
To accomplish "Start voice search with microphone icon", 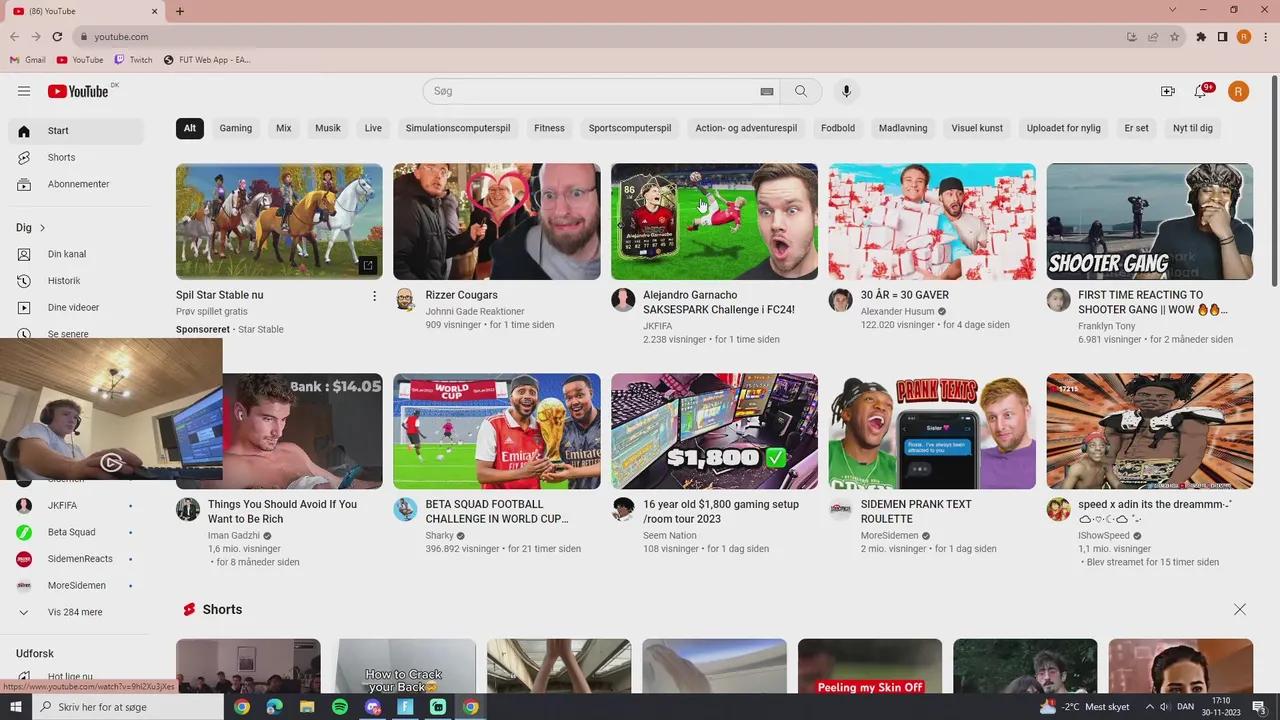I will pos(846,91).
